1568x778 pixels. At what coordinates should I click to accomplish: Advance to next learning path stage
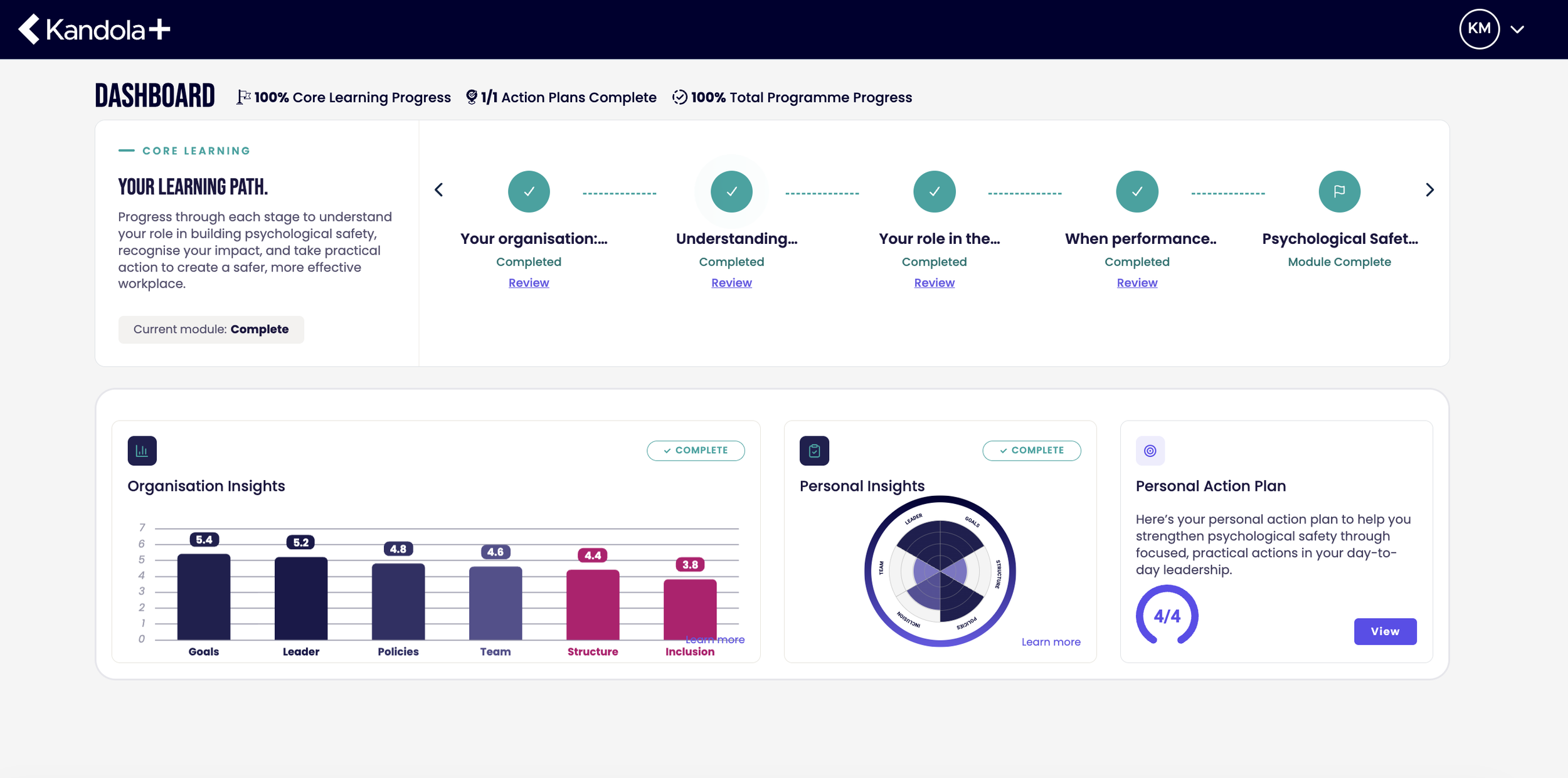1429,190
